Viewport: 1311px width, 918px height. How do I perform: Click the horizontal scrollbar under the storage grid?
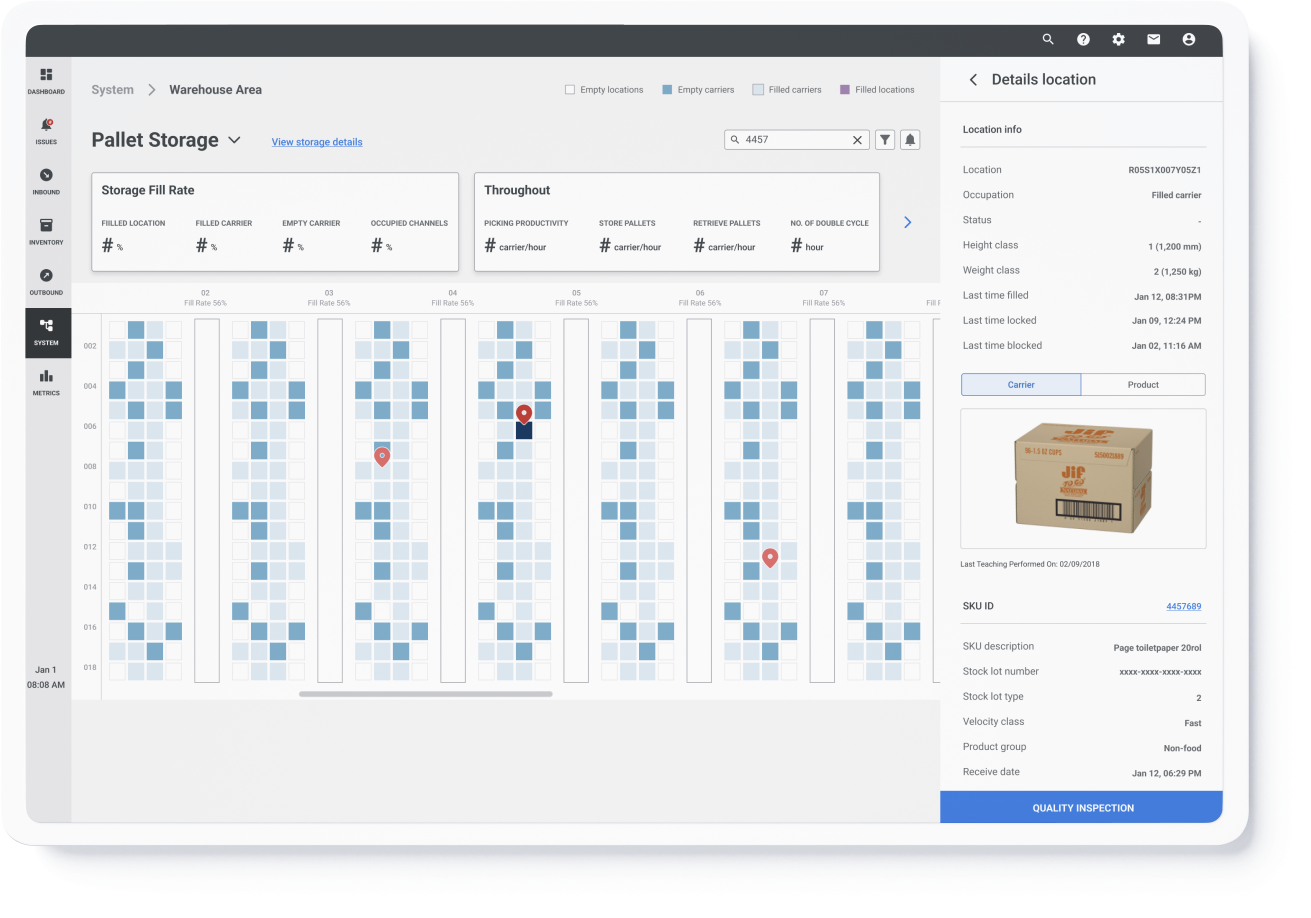pos(425,693)
